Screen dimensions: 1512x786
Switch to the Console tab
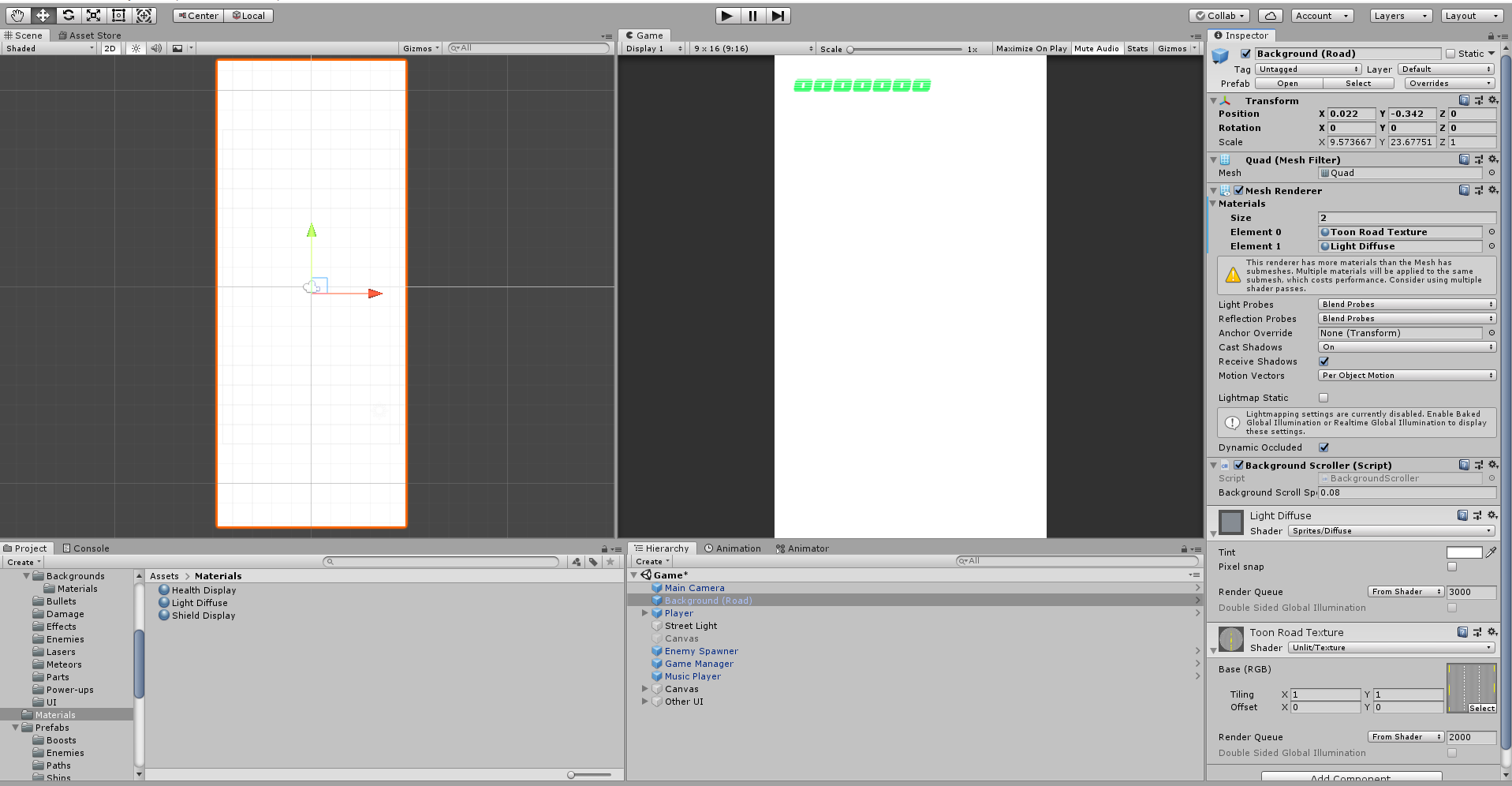tap(86, 548)
